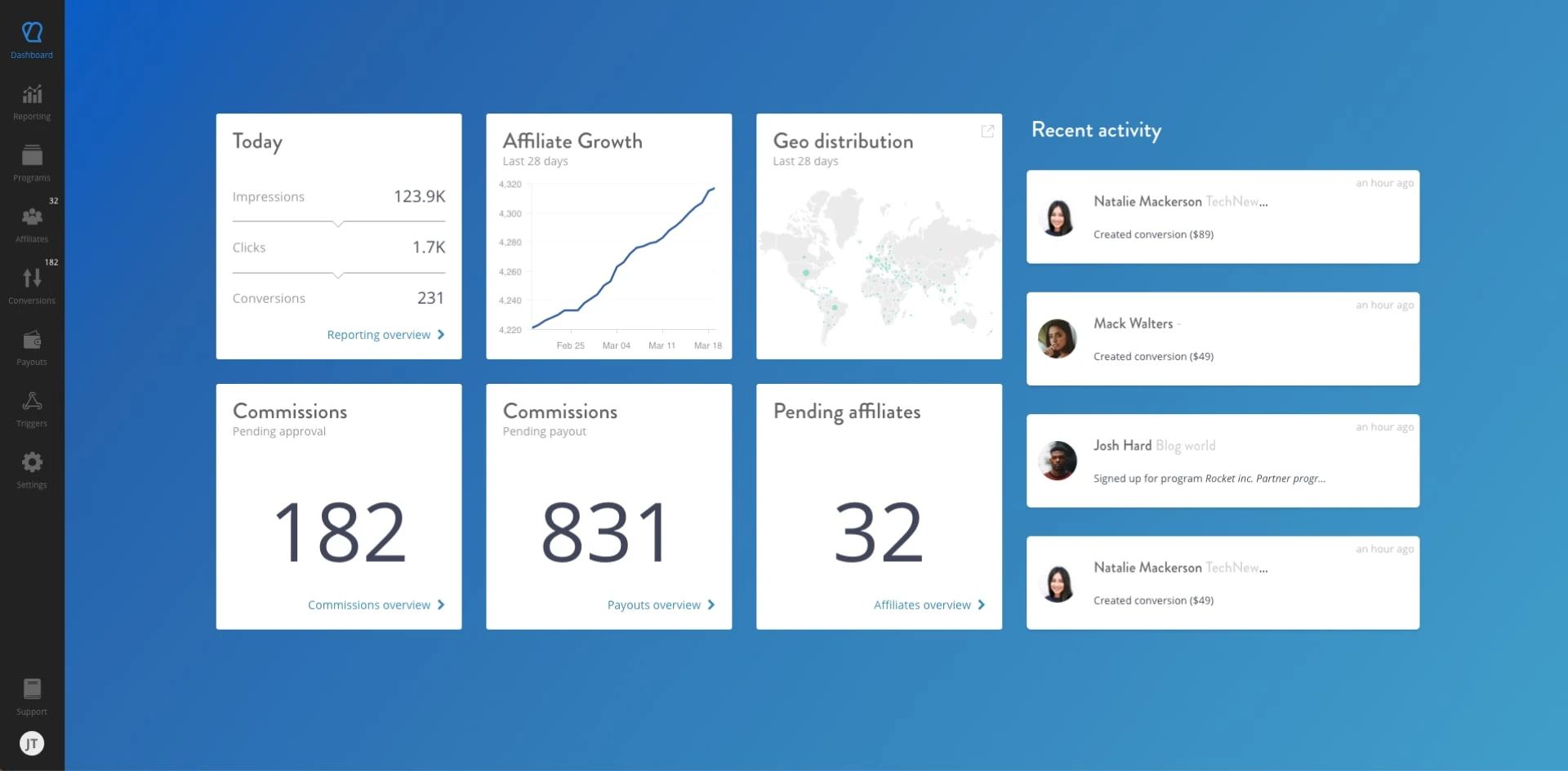
Task: Open the Conversions arrows icon
Action: point(32,279)
